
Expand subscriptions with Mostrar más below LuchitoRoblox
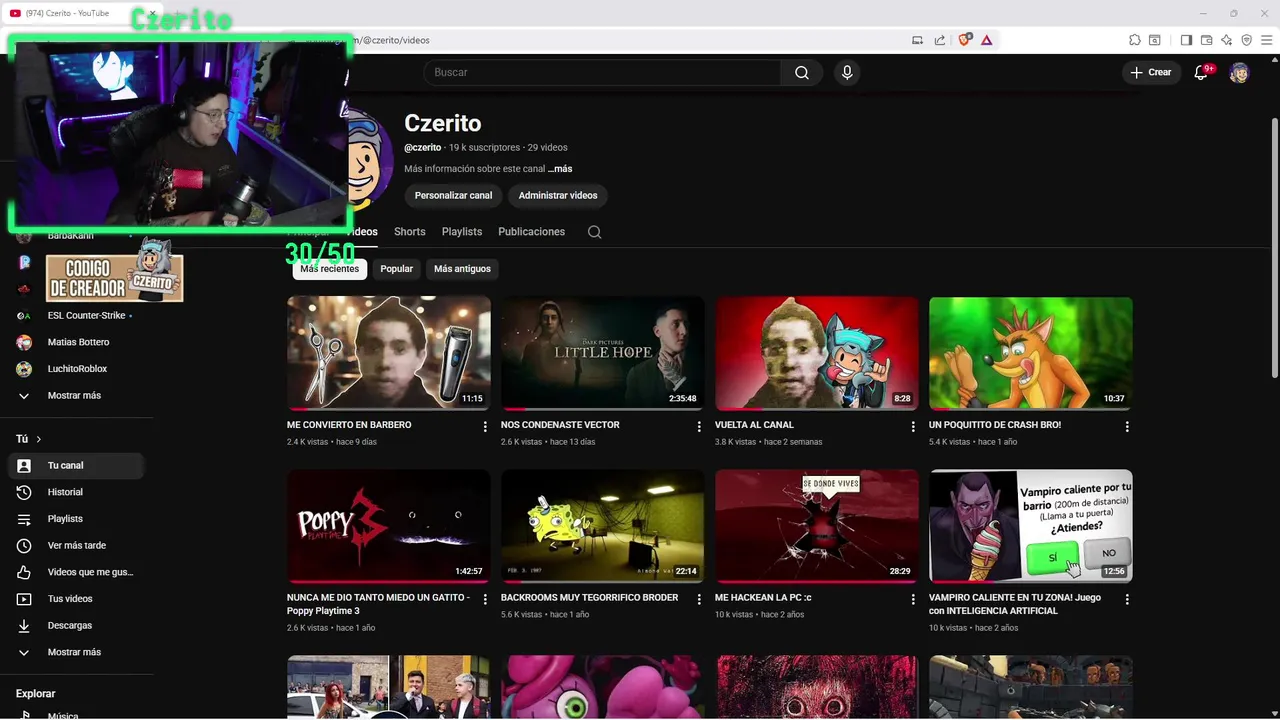point(76,395)
